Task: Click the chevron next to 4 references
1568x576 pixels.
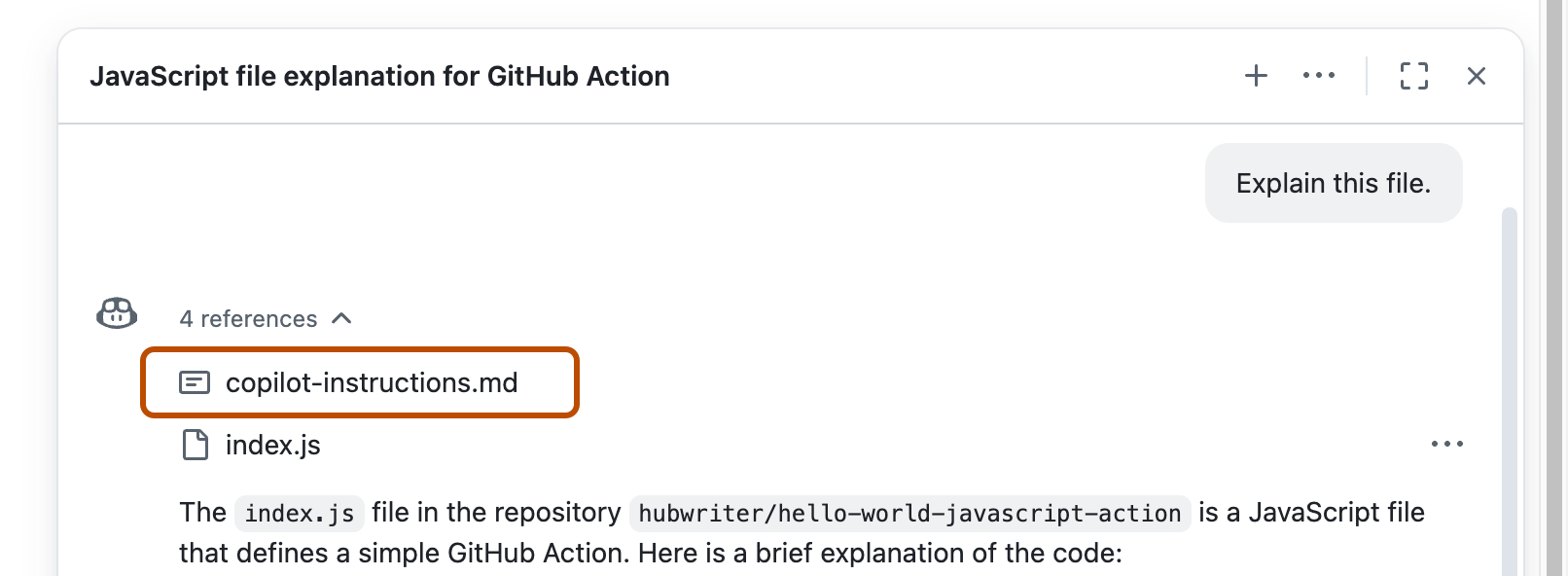Action: coord(341,318)
